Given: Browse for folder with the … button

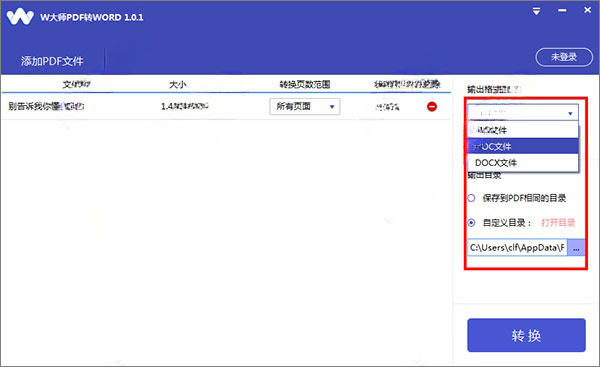Looking at the screenshot, I should point(576,248).
